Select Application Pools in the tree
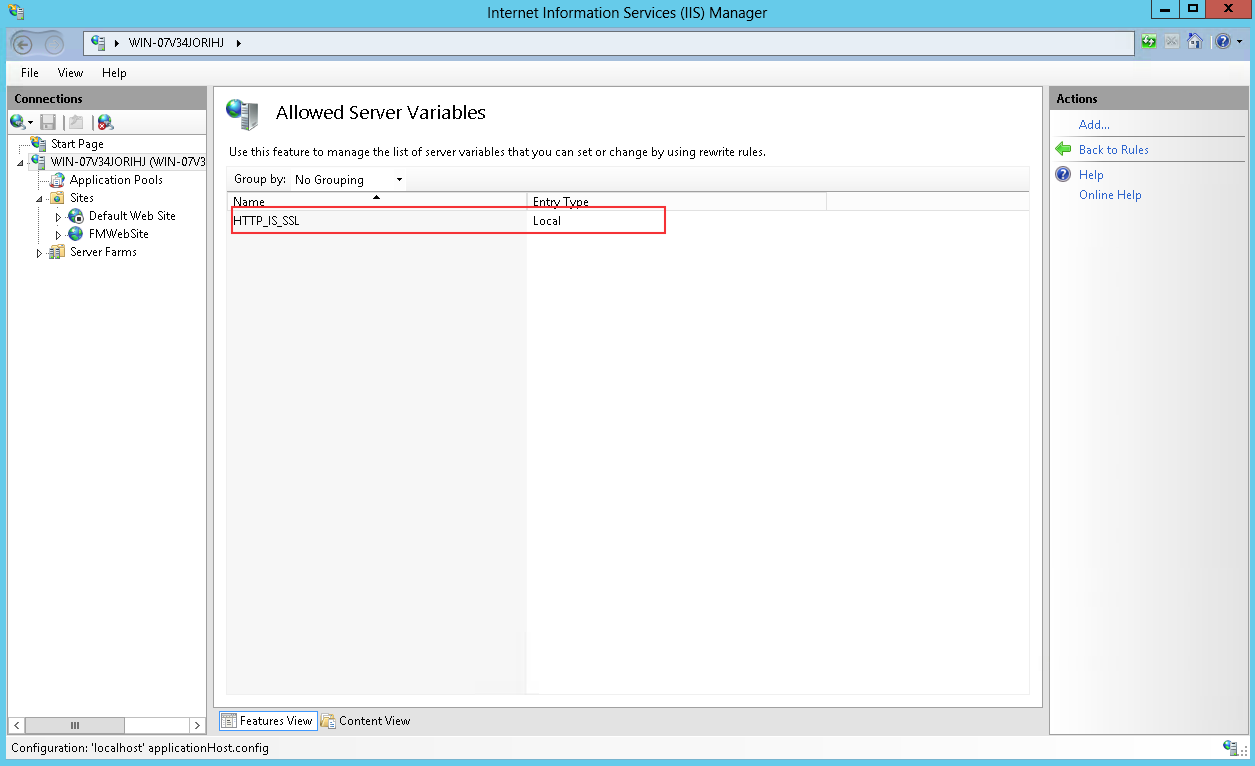 pyautogui.click(x=116, y=180)
